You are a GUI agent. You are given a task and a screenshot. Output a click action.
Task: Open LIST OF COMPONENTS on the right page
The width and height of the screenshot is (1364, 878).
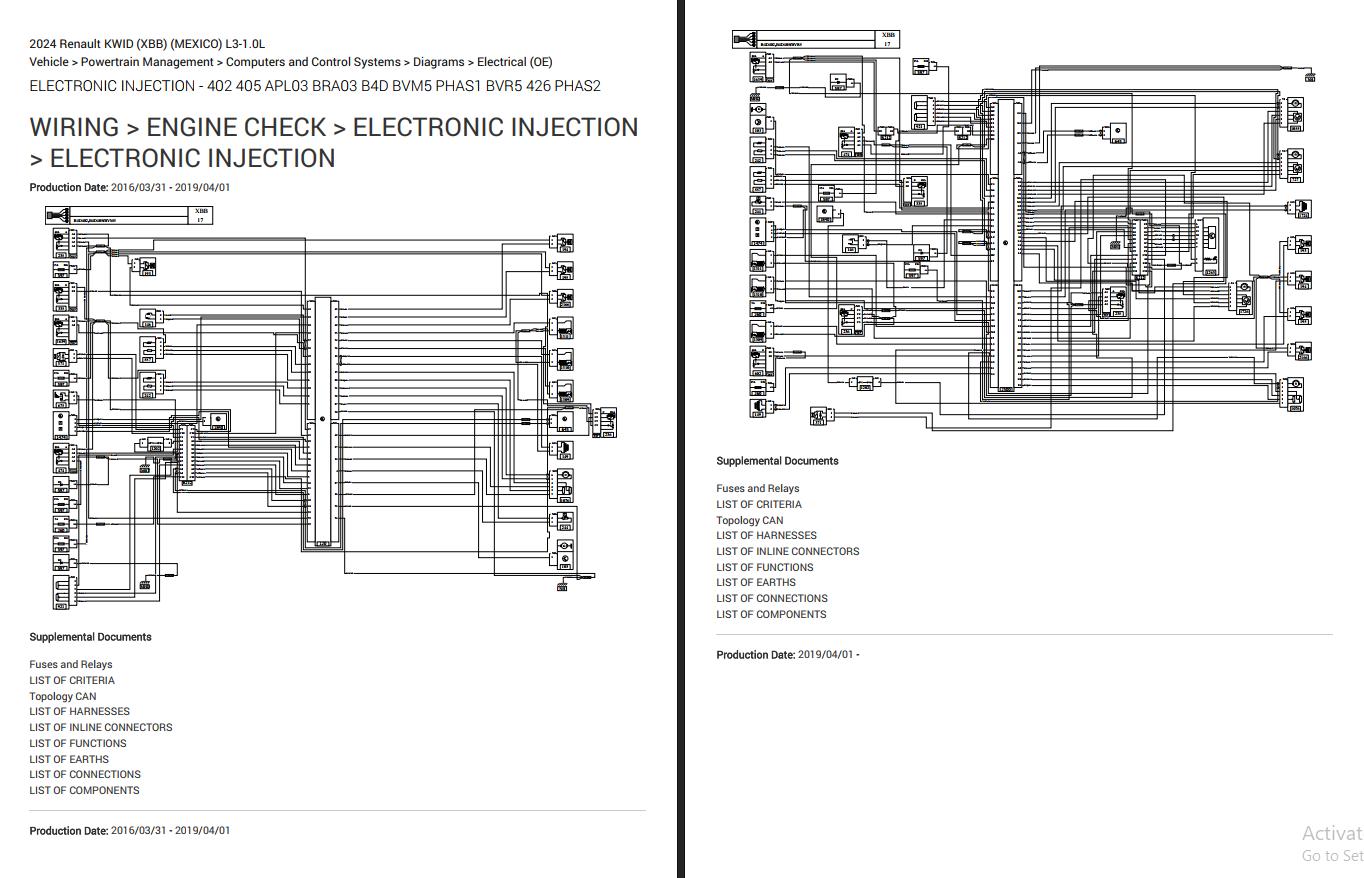click(771, 614)
